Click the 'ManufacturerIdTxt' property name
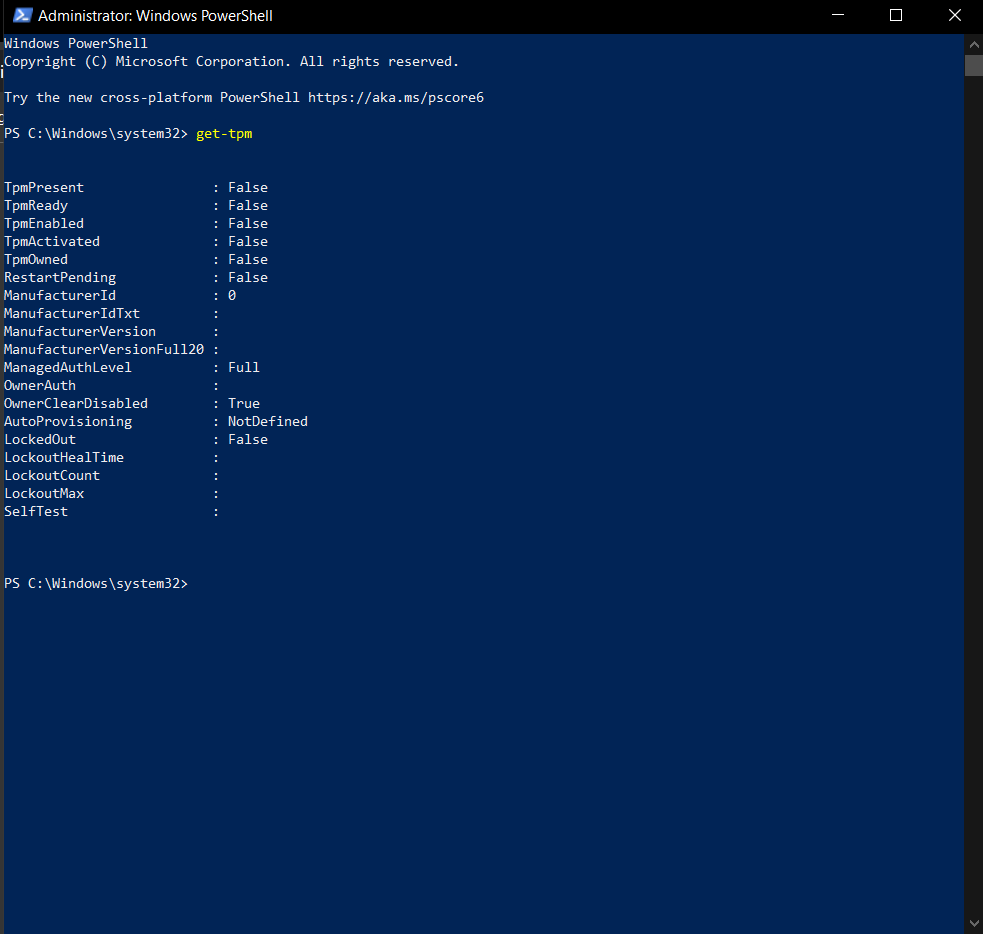 pos(72,313)
